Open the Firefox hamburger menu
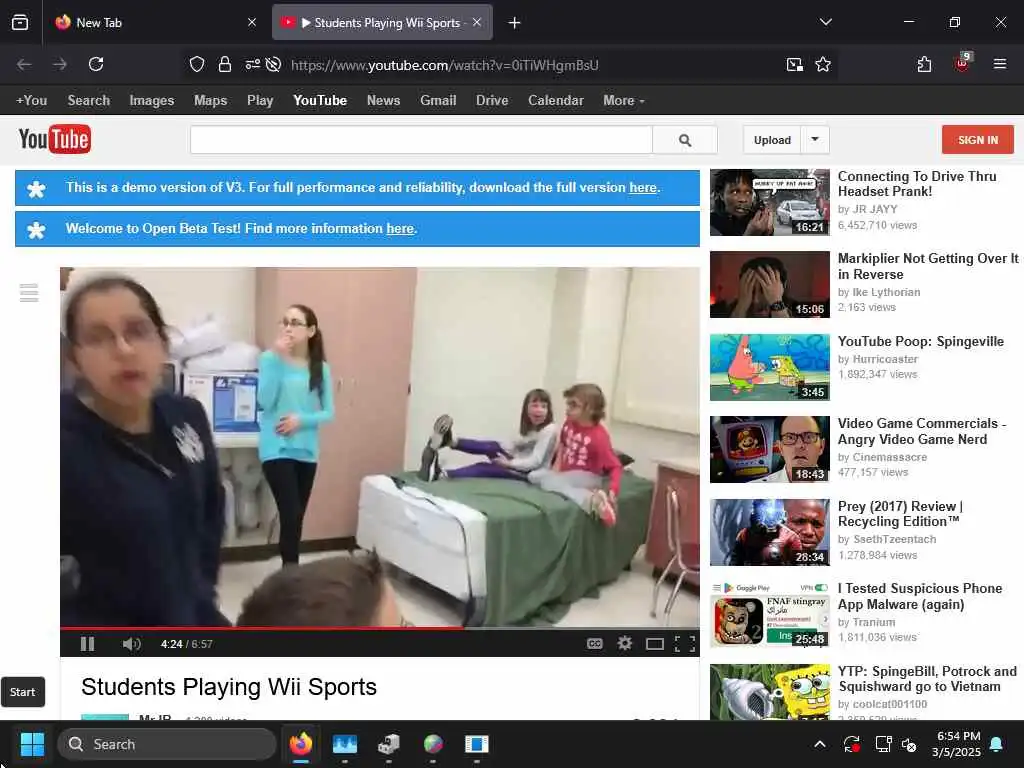1024x768 pixels. click(x=1000, y=64)
